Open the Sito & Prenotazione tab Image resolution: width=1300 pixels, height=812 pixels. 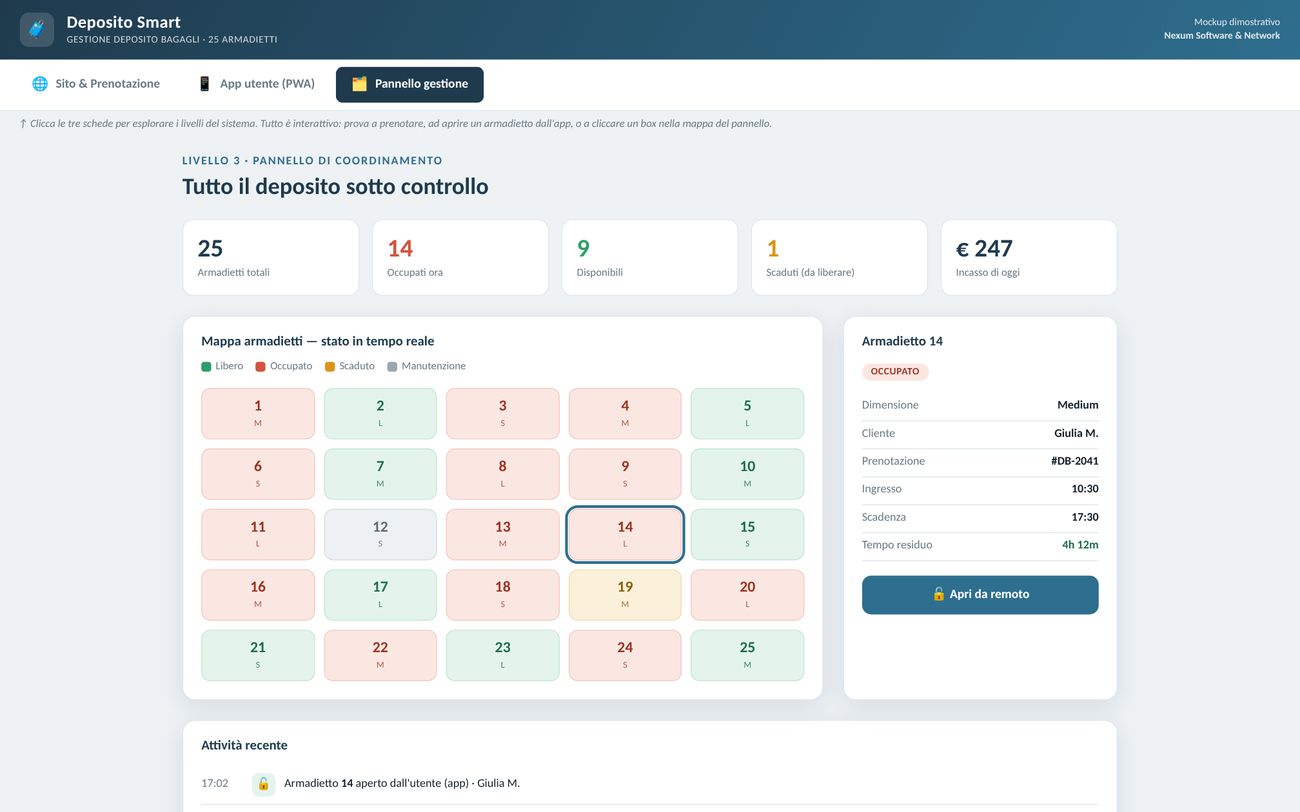pyautogui.click(x=96, y=84)
